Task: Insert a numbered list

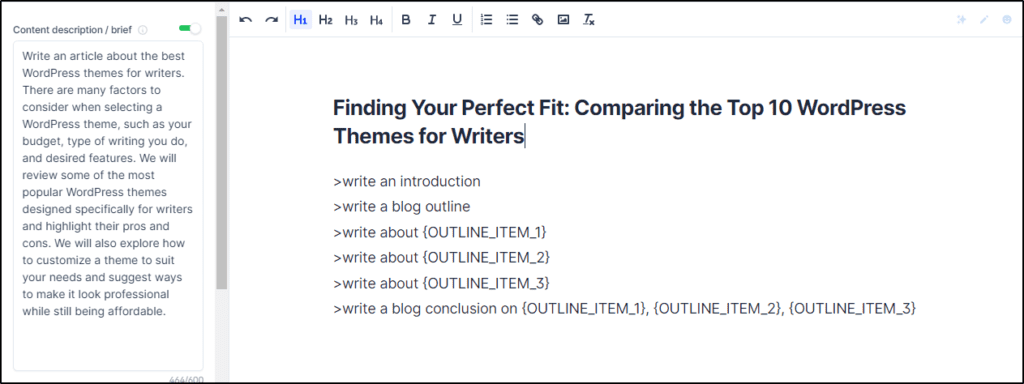Action: [x=487, y=20]
